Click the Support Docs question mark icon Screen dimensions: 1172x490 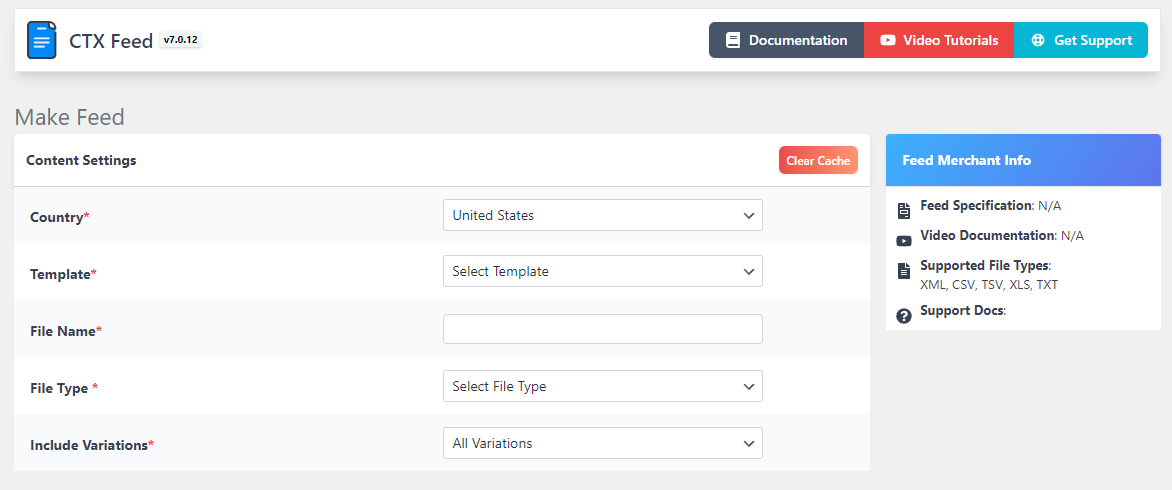(x=904, y=316)
